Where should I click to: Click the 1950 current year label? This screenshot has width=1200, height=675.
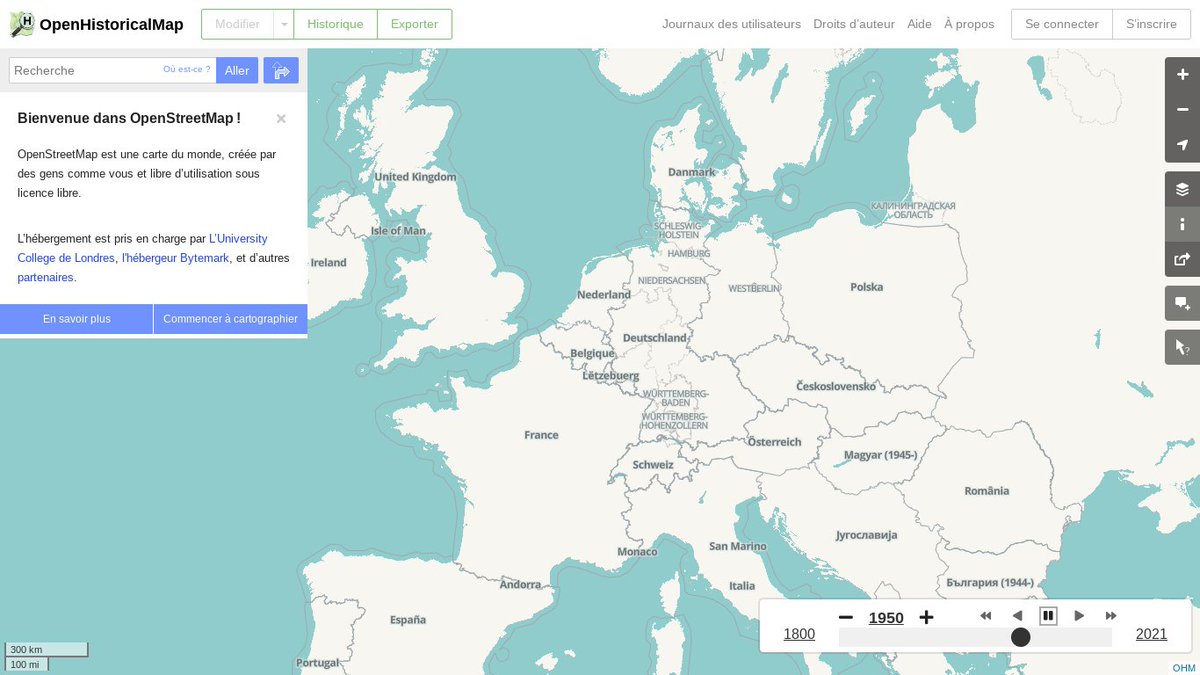[x=886, y=618]
